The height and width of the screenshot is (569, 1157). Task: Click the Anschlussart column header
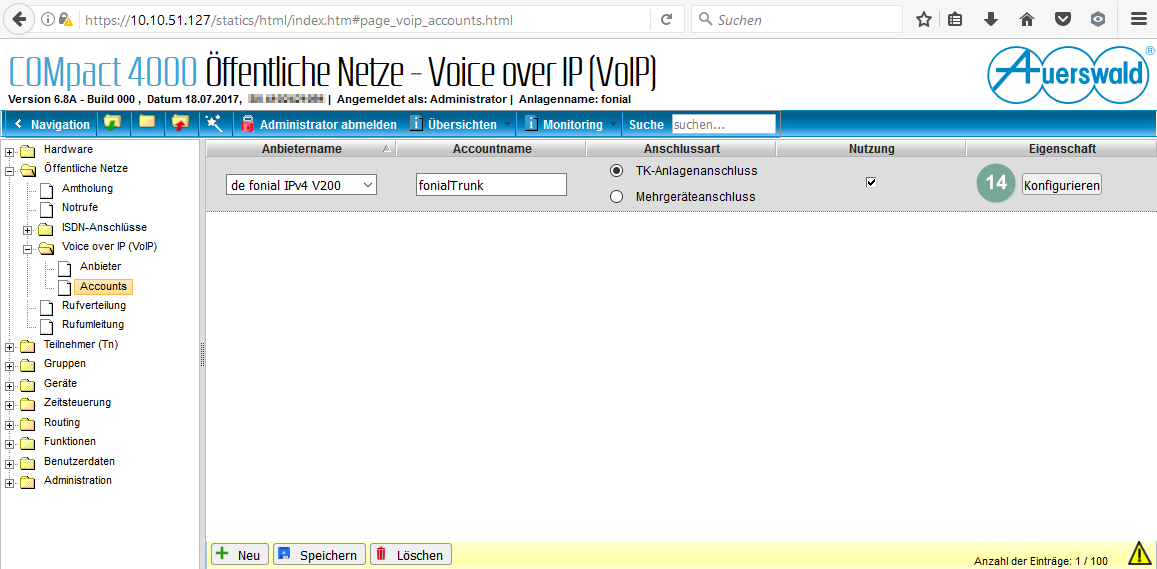pos(682,149)
